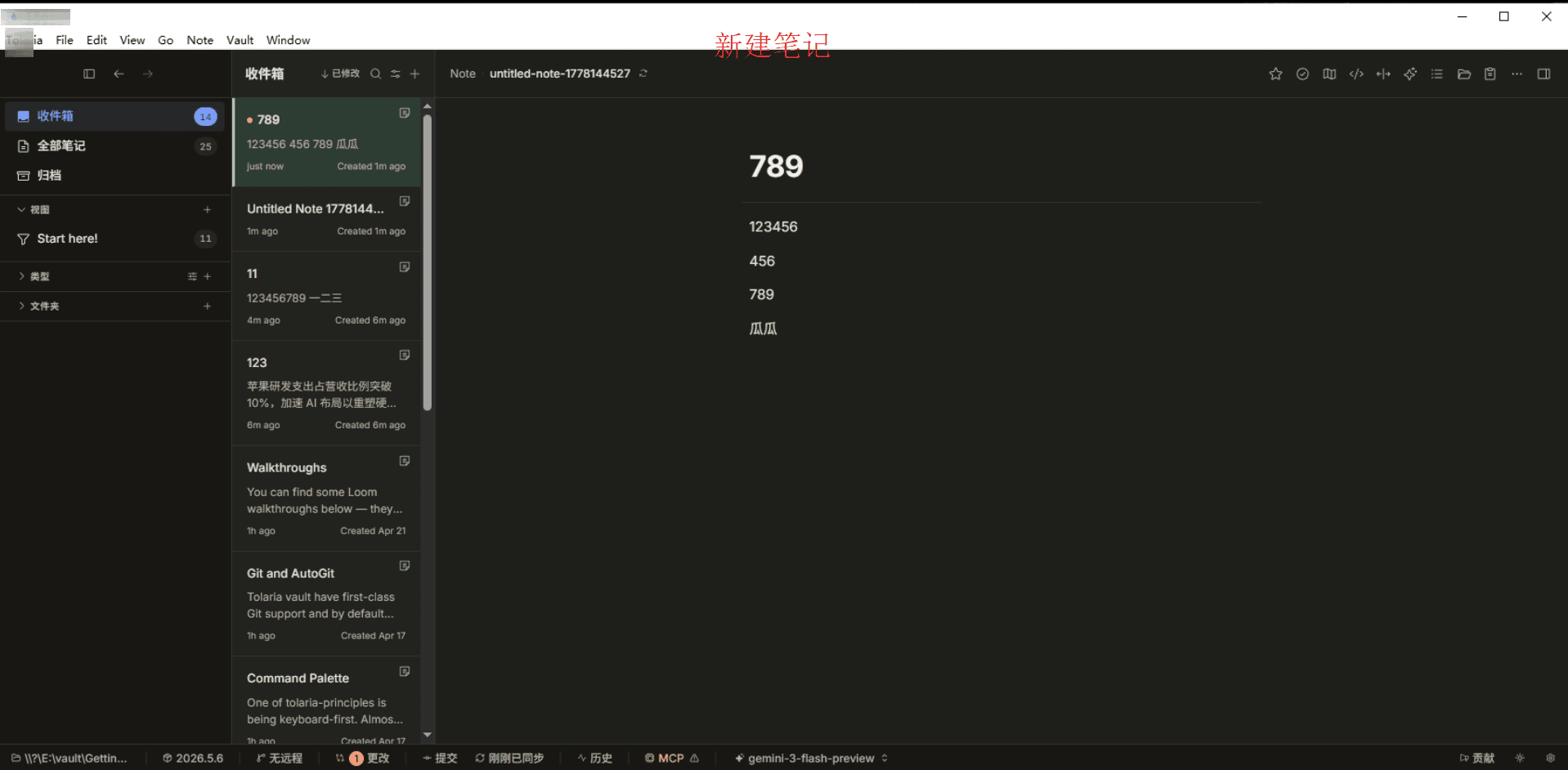Click 刚刚已同步 sync status
Image resolution: width=1568 pixels, height=770 pixels.
point(509,759)
